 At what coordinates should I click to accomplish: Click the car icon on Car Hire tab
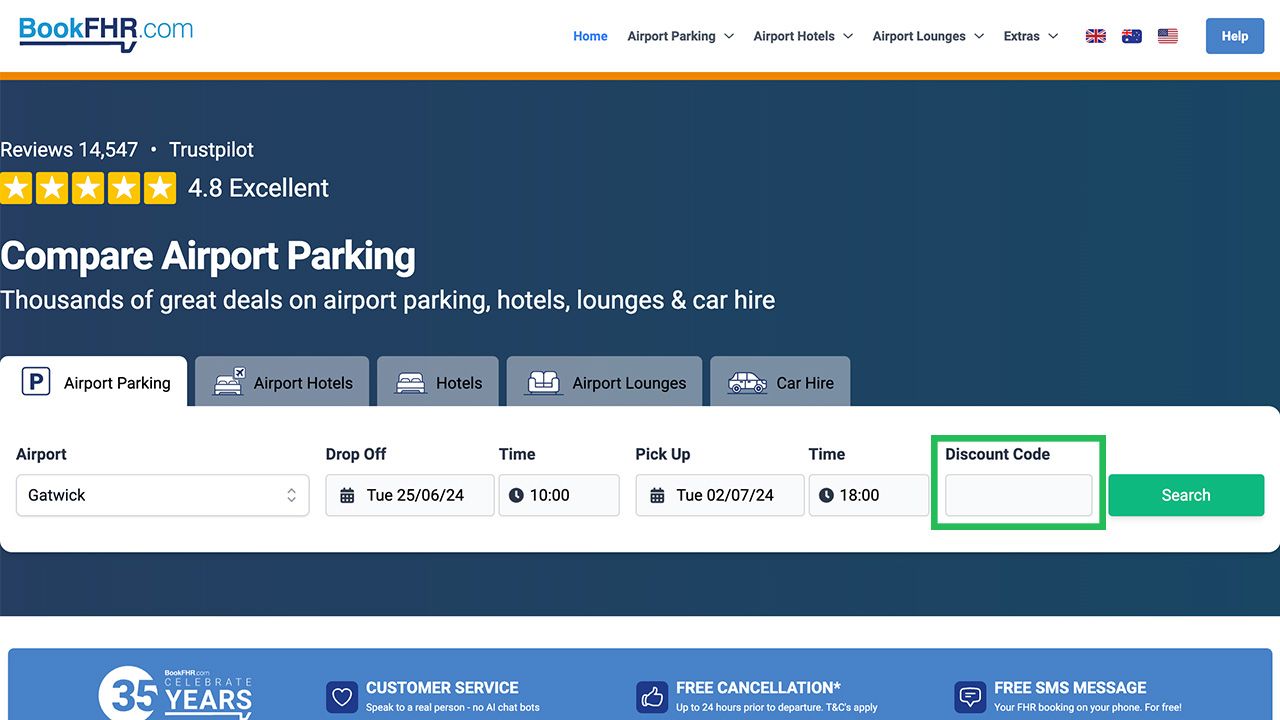pyautogui.click(x=747, y=382)
